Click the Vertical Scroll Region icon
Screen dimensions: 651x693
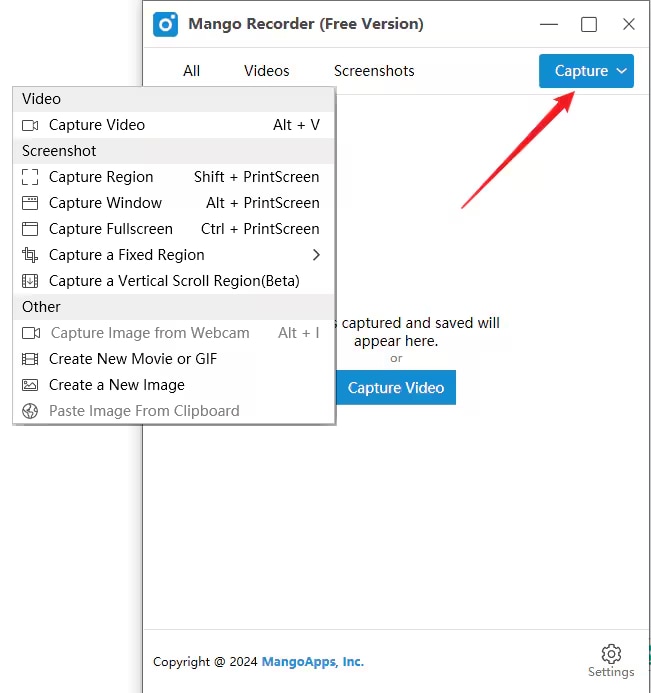(30, 281)
